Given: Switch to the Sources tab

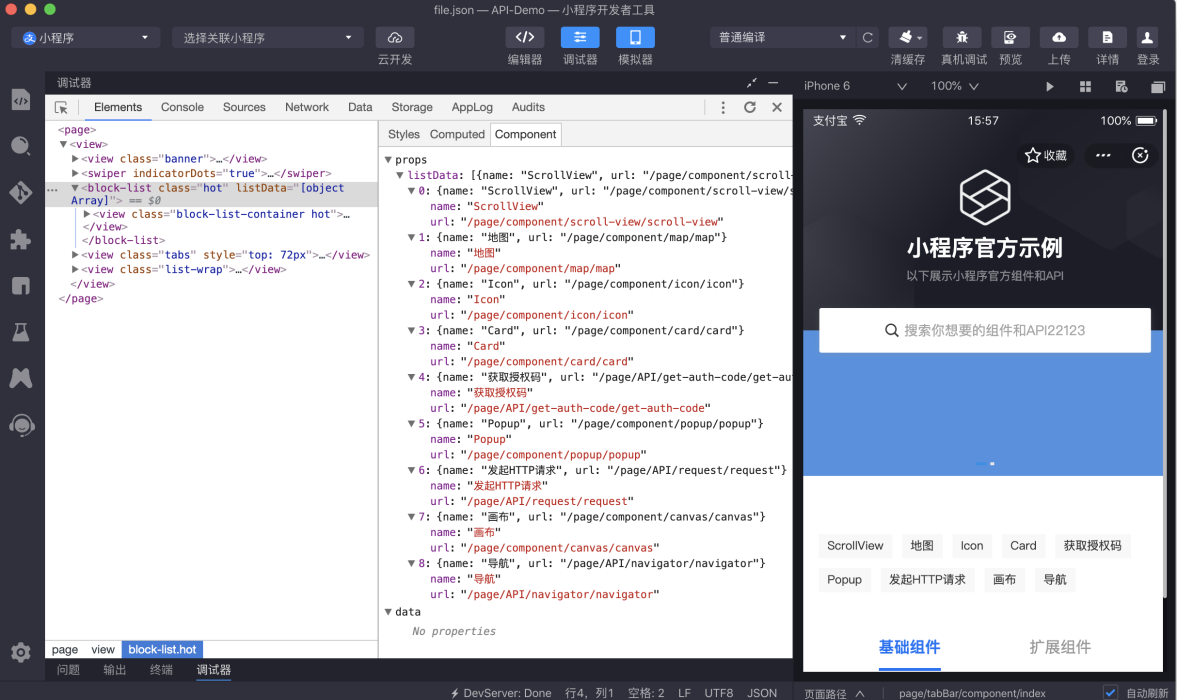Looking at the screenshot, I should click(x=244, y=107).
